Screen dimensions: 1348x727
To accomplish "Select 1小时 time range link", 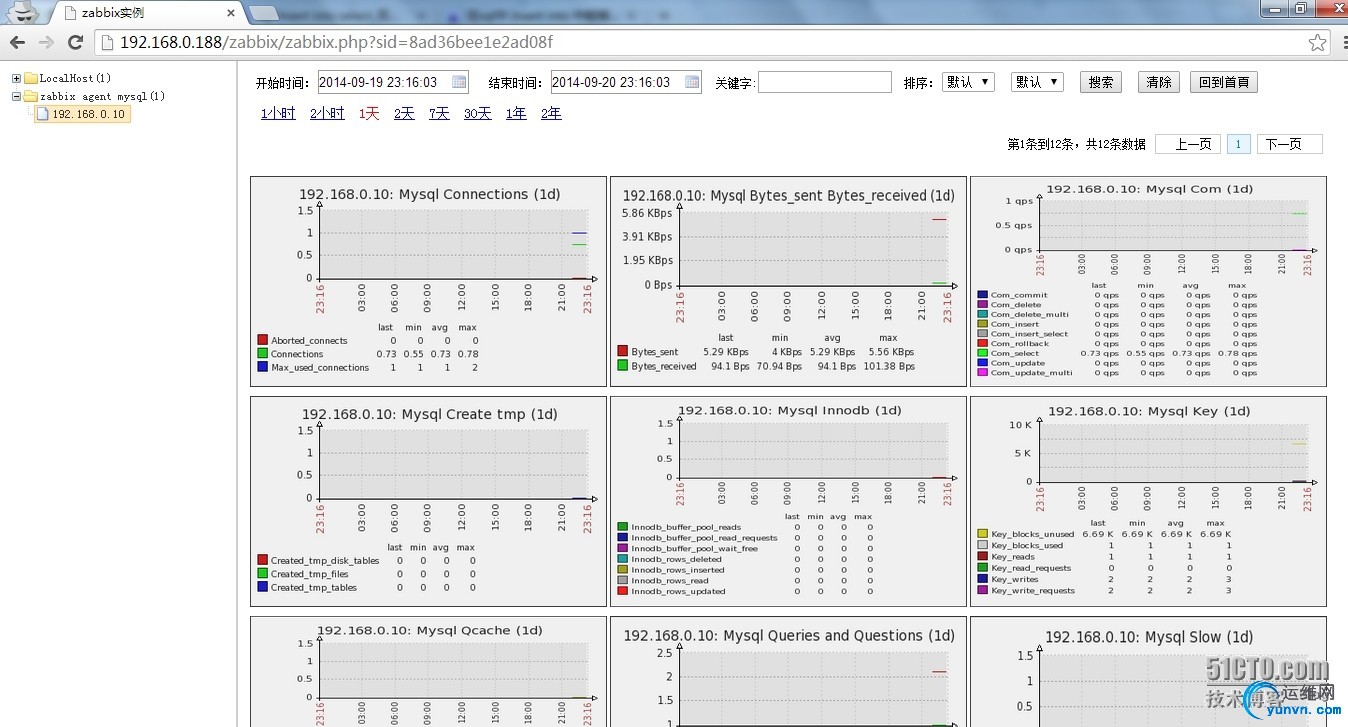I will click(278, 114).
